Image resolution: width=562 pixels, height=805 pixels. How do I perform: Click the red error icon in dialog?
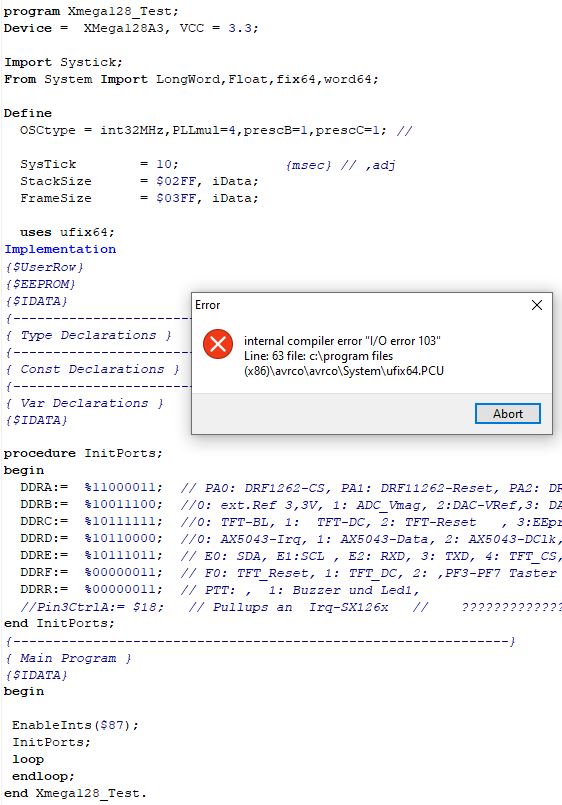point(218,343)
